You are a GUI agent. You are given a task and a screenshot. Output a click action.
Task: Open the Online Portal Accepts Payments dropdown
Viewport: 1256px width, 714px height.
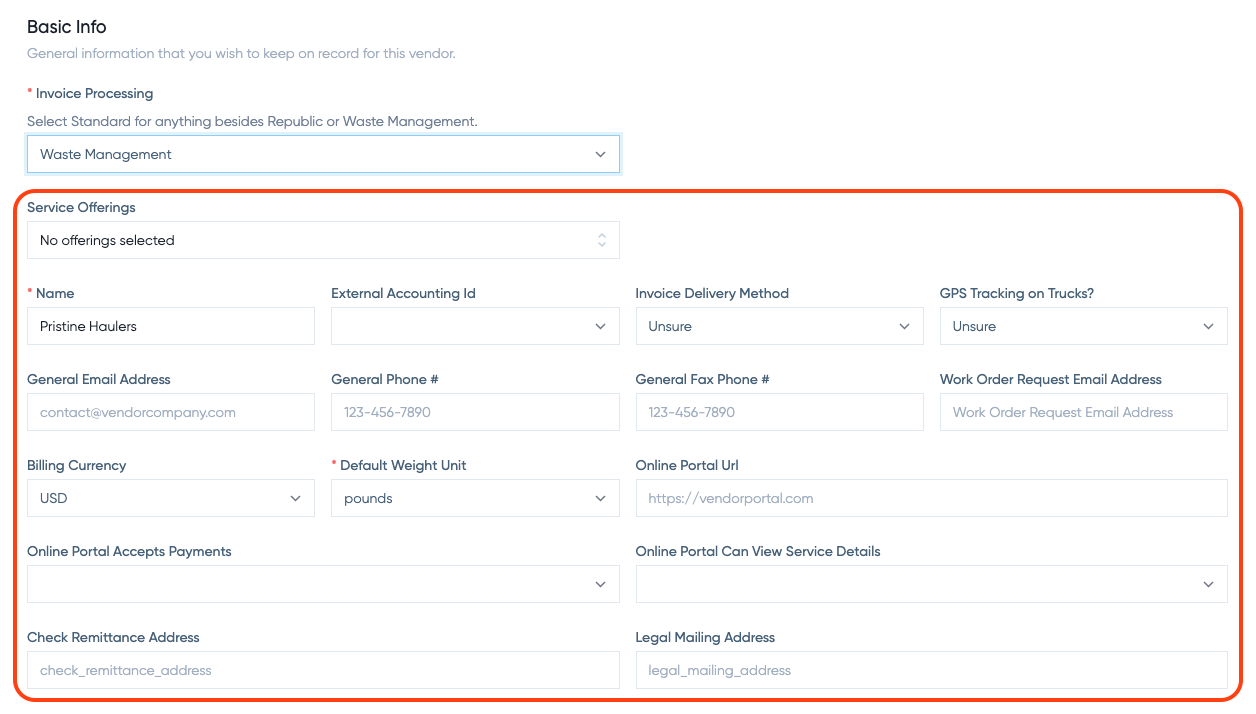323,583
